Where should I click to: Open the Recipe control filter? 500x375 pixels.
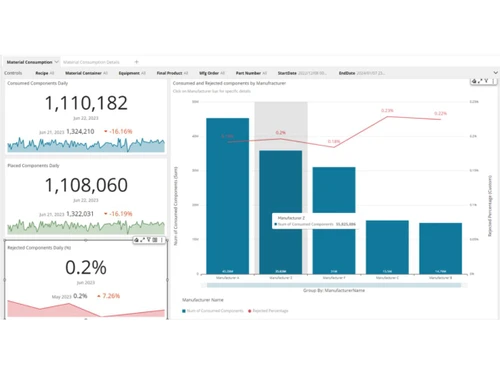tap(45, 73)
